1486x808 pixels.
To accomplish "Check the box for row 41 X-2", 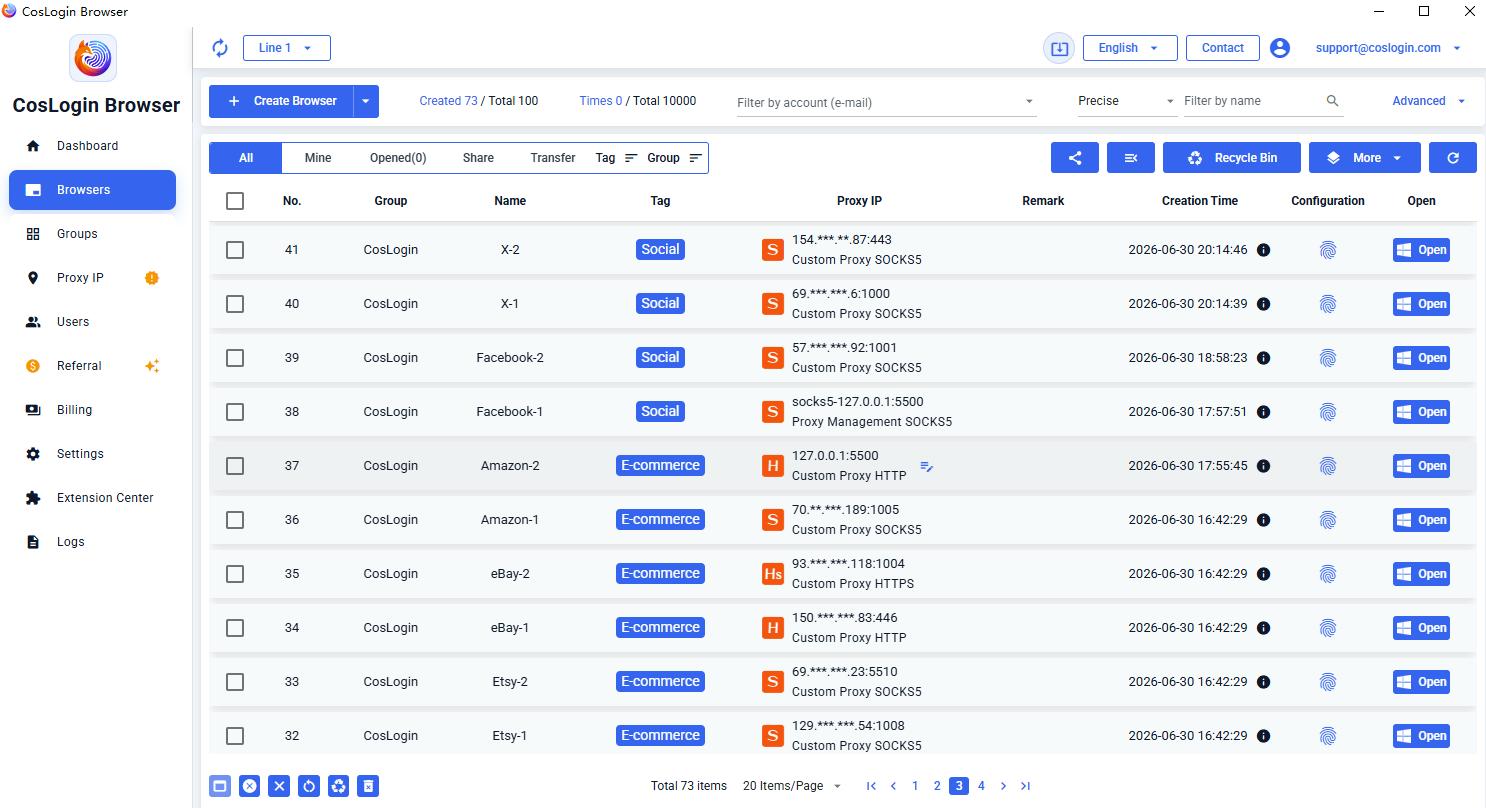I will (x=235, y=250).
